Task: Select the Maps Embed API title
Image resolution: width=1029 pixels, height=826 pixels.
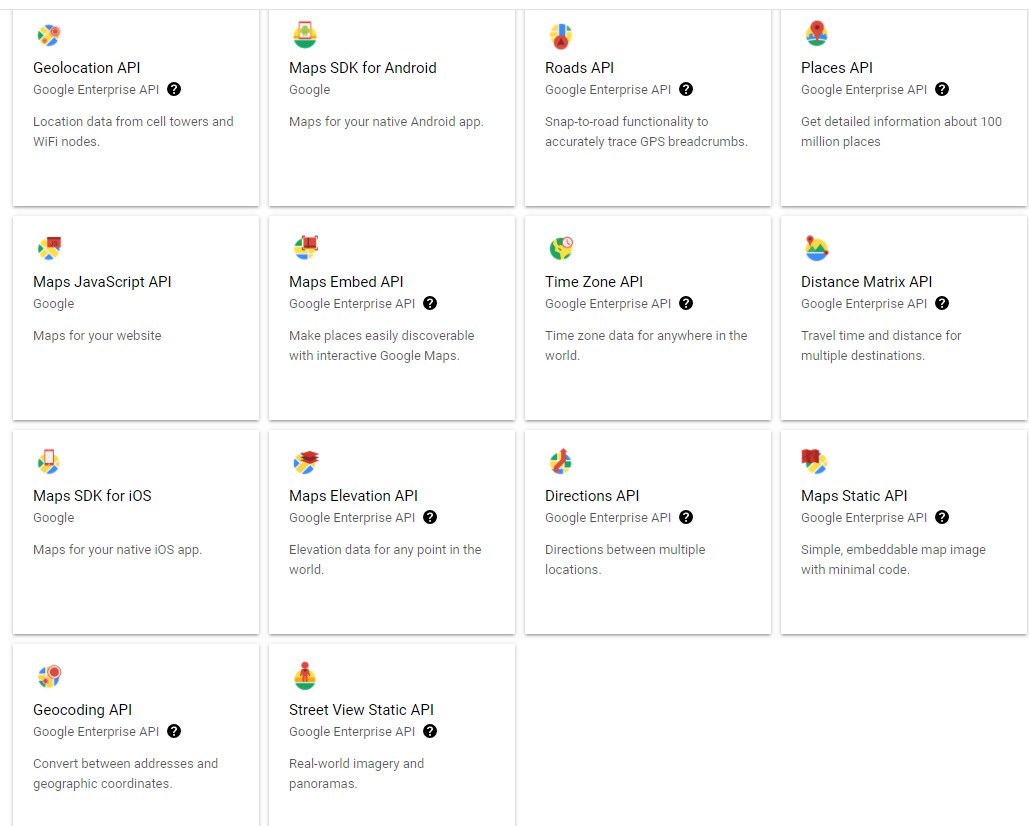Action: tap(346, 281)
